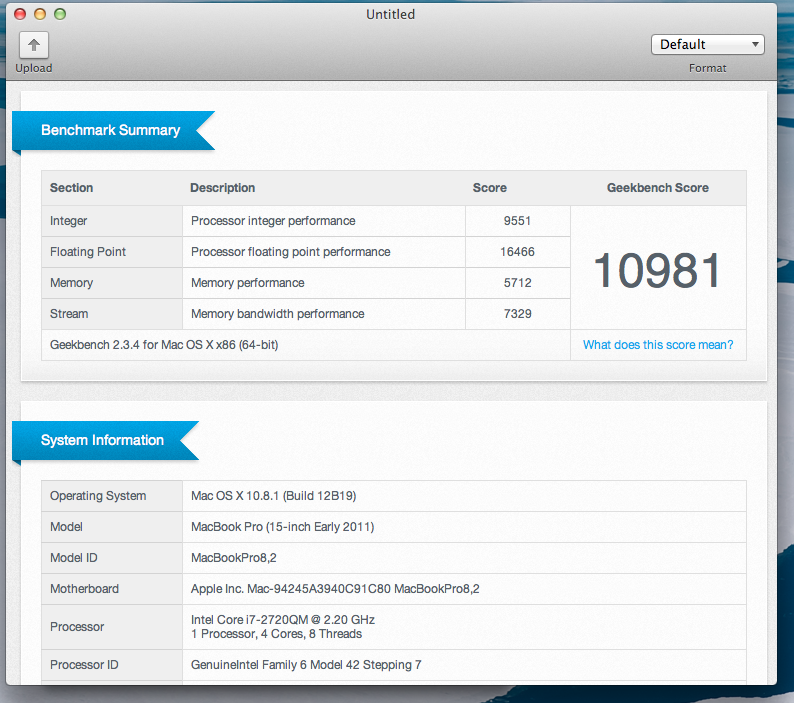Click the 'Processor' row label
Image resolution: width=794 pixels, height=703 pixels.
(x=77, y=627)
